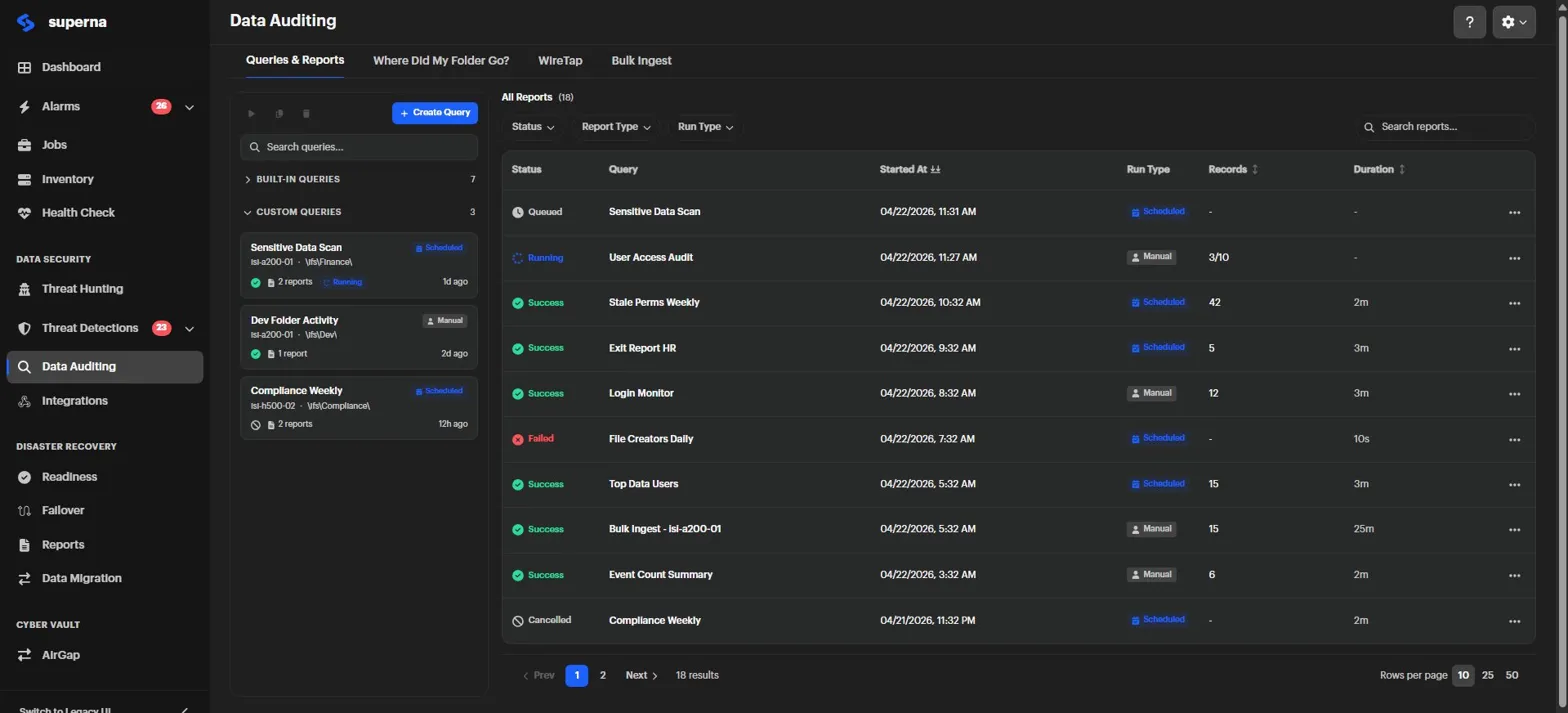Expand the Threat Detections submenu chevron

[189, 328]
